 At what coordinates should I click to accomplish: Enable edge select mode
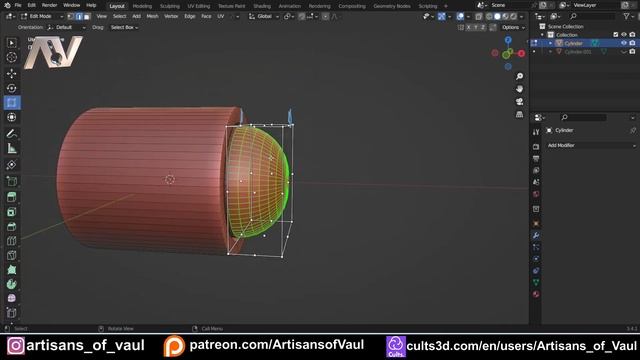(x=79, y=17)
